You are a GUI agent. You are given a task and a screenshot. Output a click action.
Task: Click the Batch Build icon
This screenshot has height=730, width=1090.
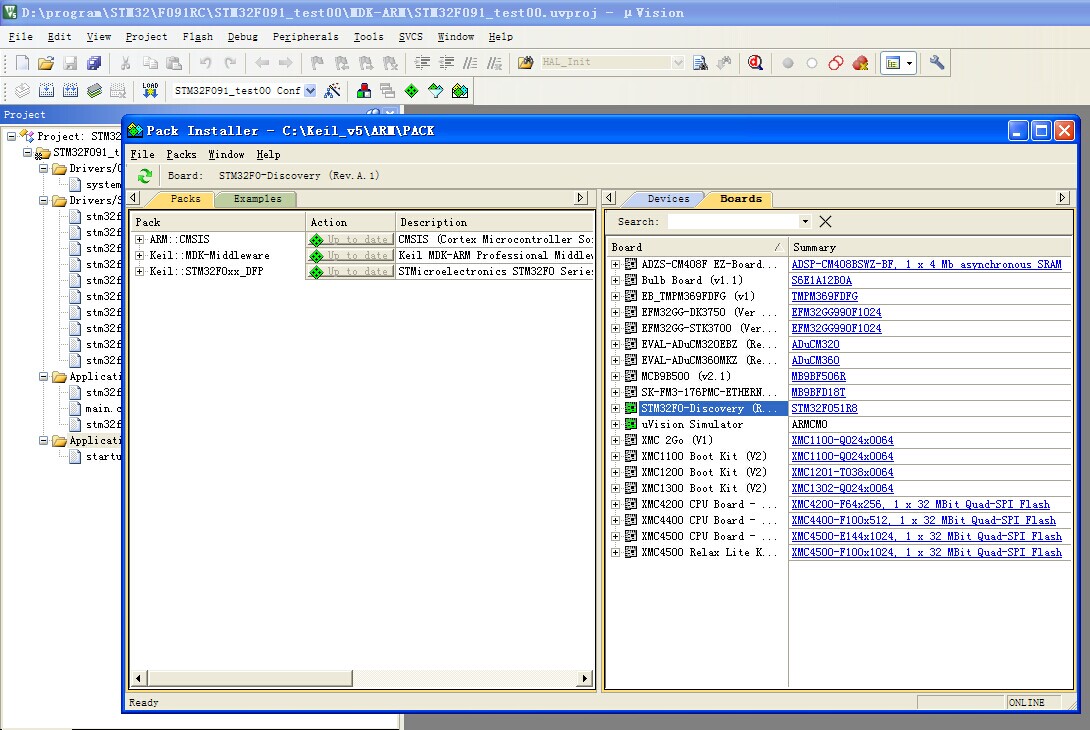(95, 90)
